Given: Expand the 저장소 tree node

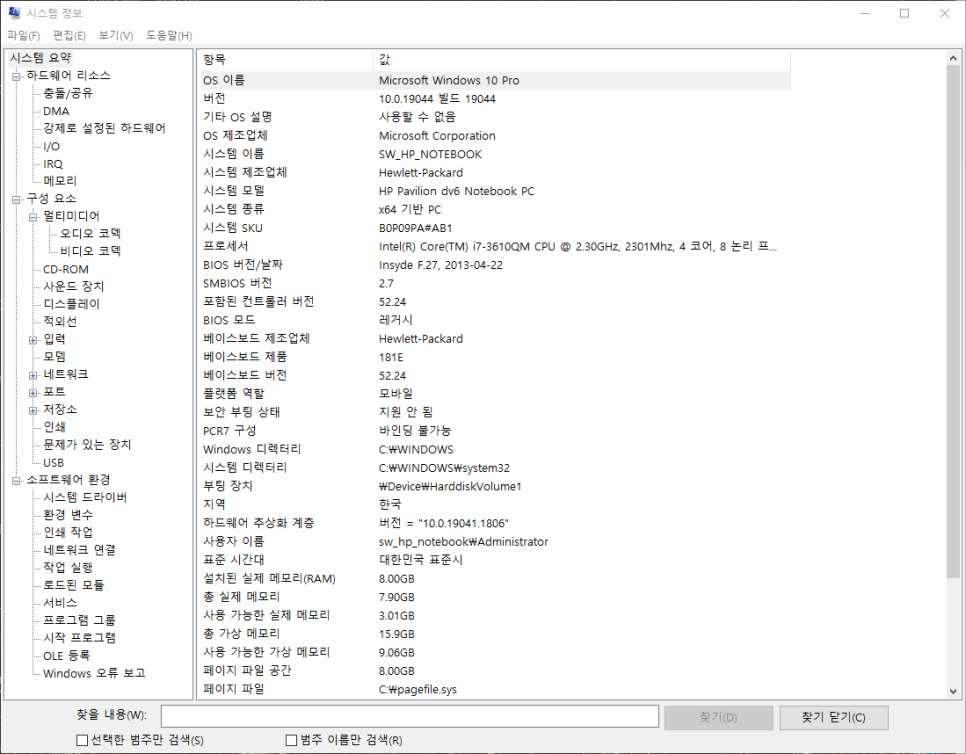Looking at the screenshot, I should (x=33, y=410).
